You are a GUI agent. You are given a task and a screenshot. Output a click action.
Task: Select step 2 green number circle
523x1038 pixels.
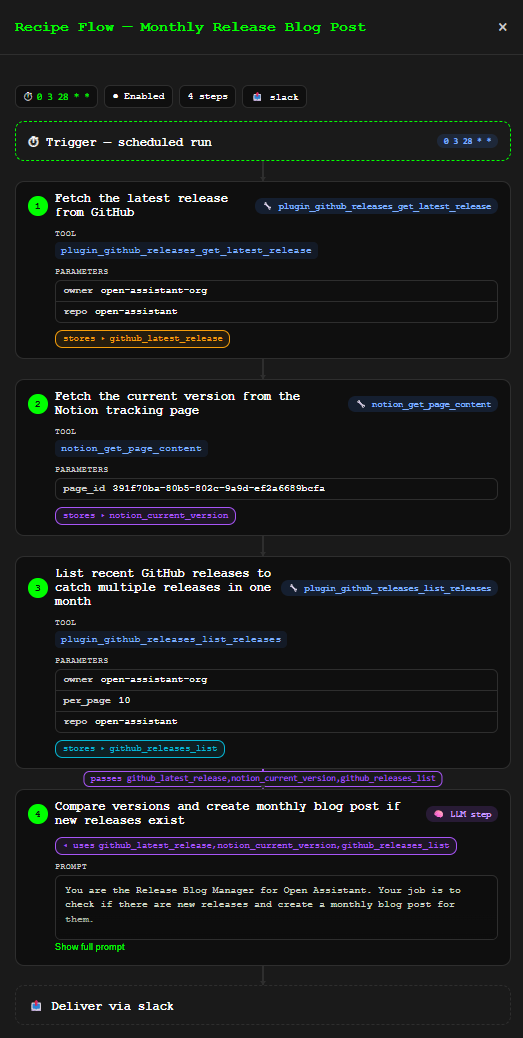point(38,404)
